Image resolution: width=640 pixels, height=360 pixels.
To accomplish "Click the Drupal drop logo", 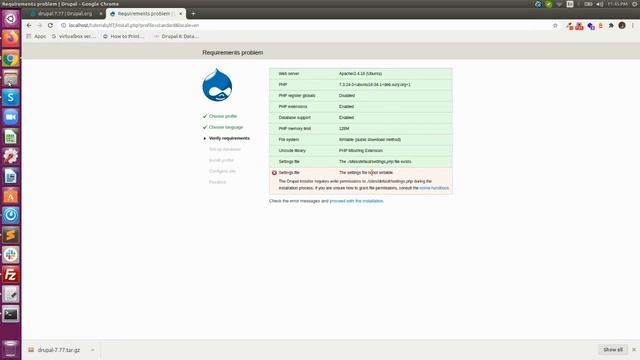I will (x=217, y=85).
